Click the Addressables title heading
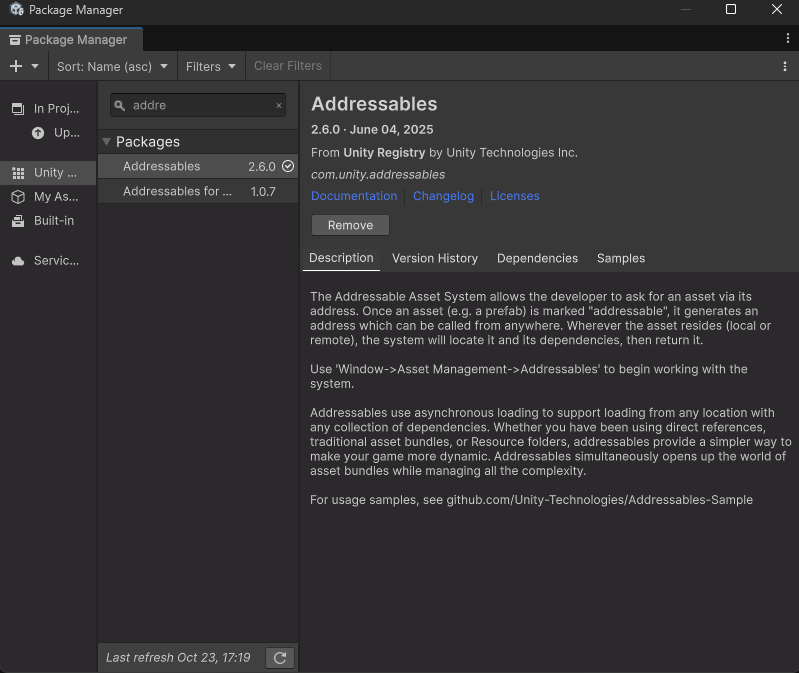The image size is (799, 673). pyautogui.click(x=374, y=104)
